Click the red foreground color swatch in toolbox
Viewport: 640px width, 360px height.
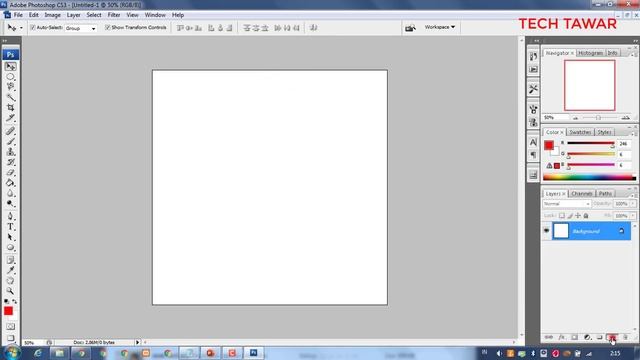coord(8,311)
